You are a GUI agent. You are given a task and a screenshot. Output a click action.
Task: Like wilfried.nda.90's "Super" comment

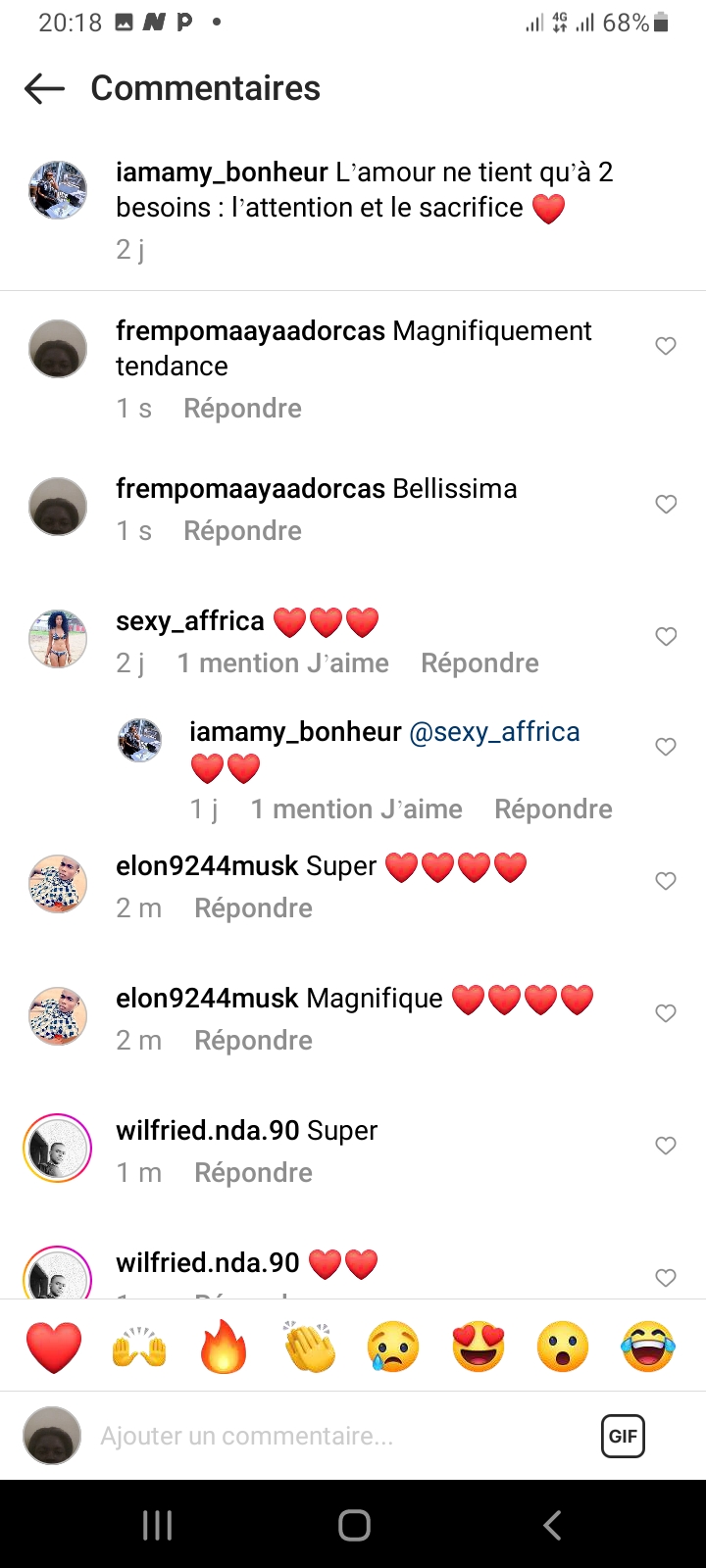tap(666, 1146)
